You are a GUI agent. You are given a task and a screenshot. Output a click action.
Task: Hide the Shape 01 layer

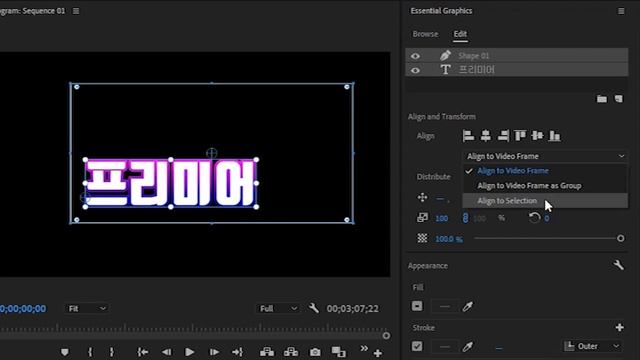pyautogui.click(x=415, y=56)
